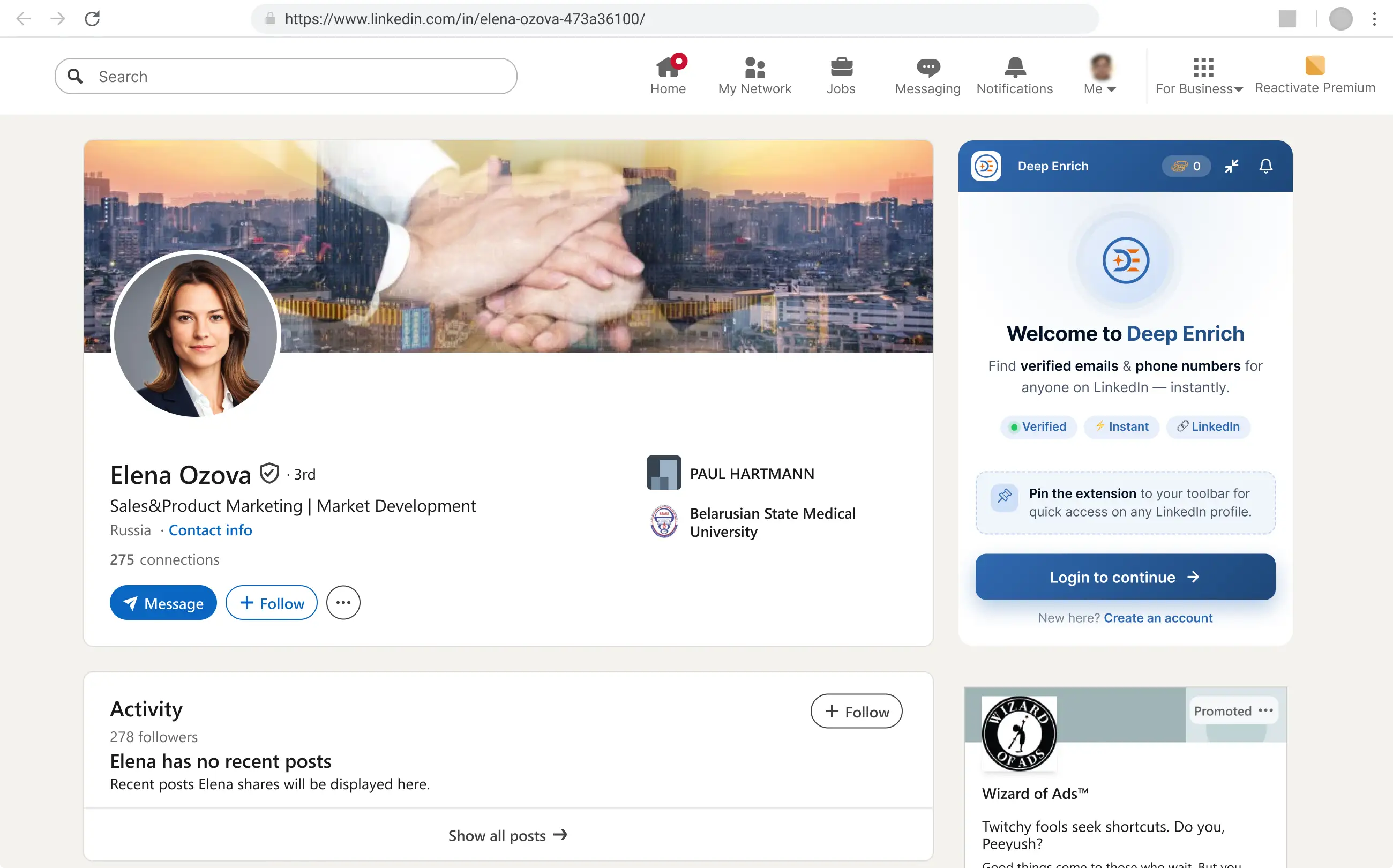
Task: Click into the LinkedIn Search box
Action: (286, 76)
